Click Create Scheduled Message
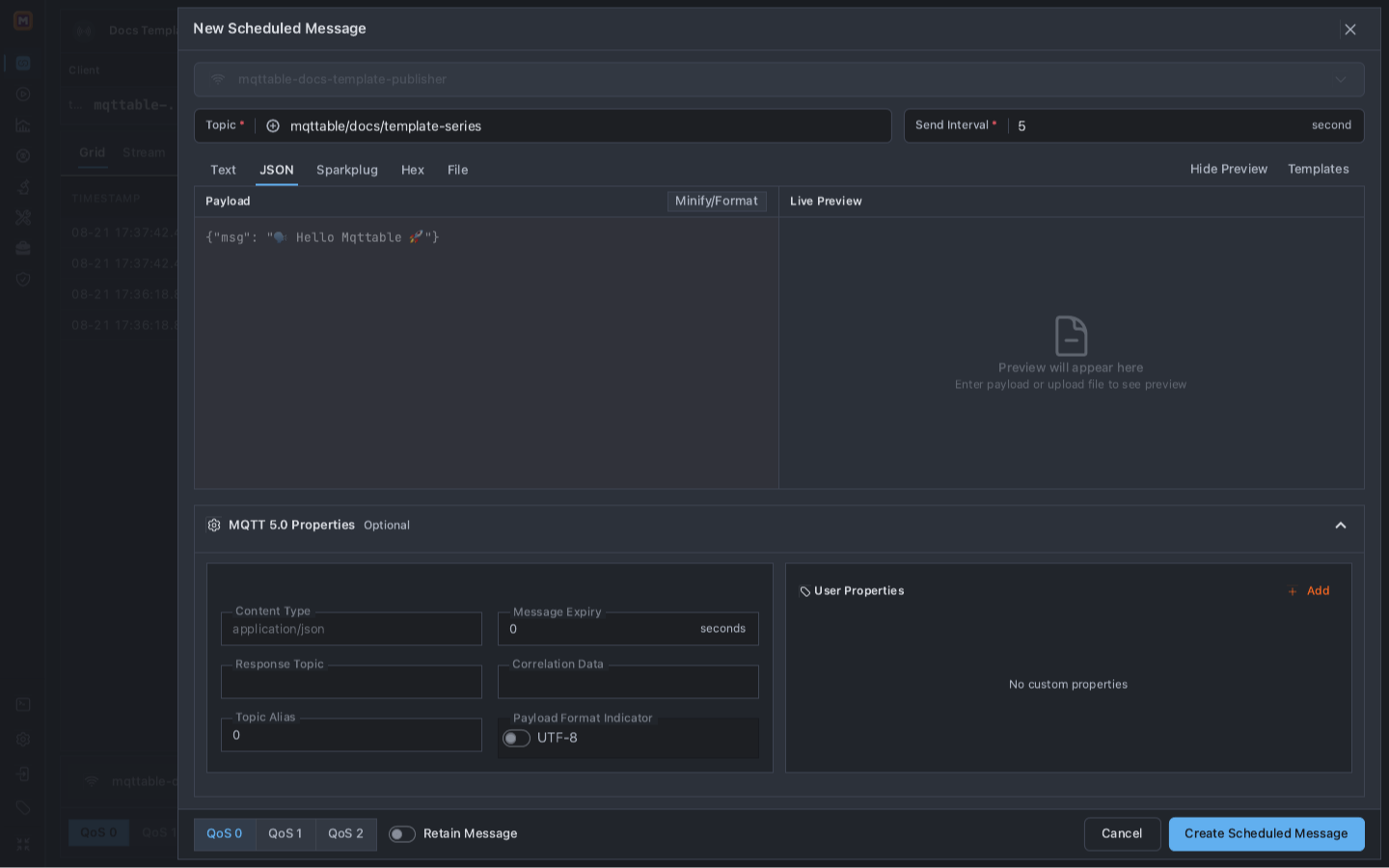 (x=1266, y=834)
